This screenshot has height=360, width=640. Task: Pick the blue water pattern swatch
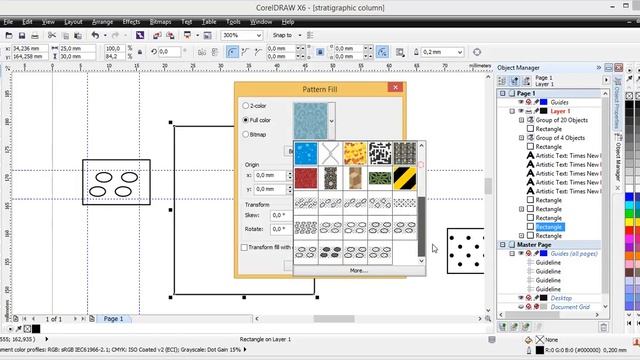point(306,153)
